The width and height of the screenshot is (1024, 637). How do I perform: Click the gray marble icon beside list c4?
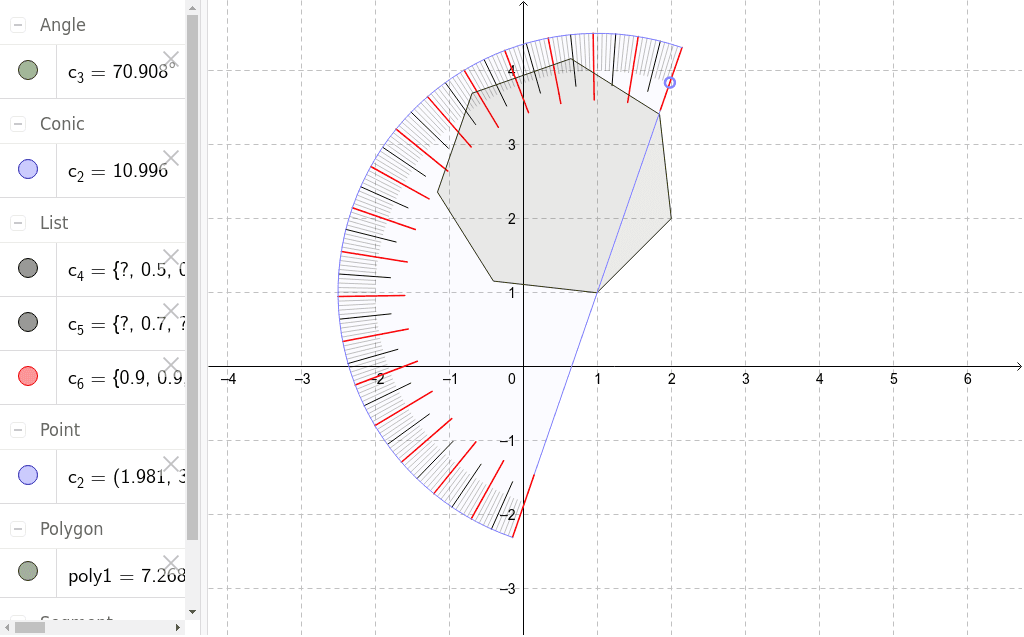coord(28,269)
